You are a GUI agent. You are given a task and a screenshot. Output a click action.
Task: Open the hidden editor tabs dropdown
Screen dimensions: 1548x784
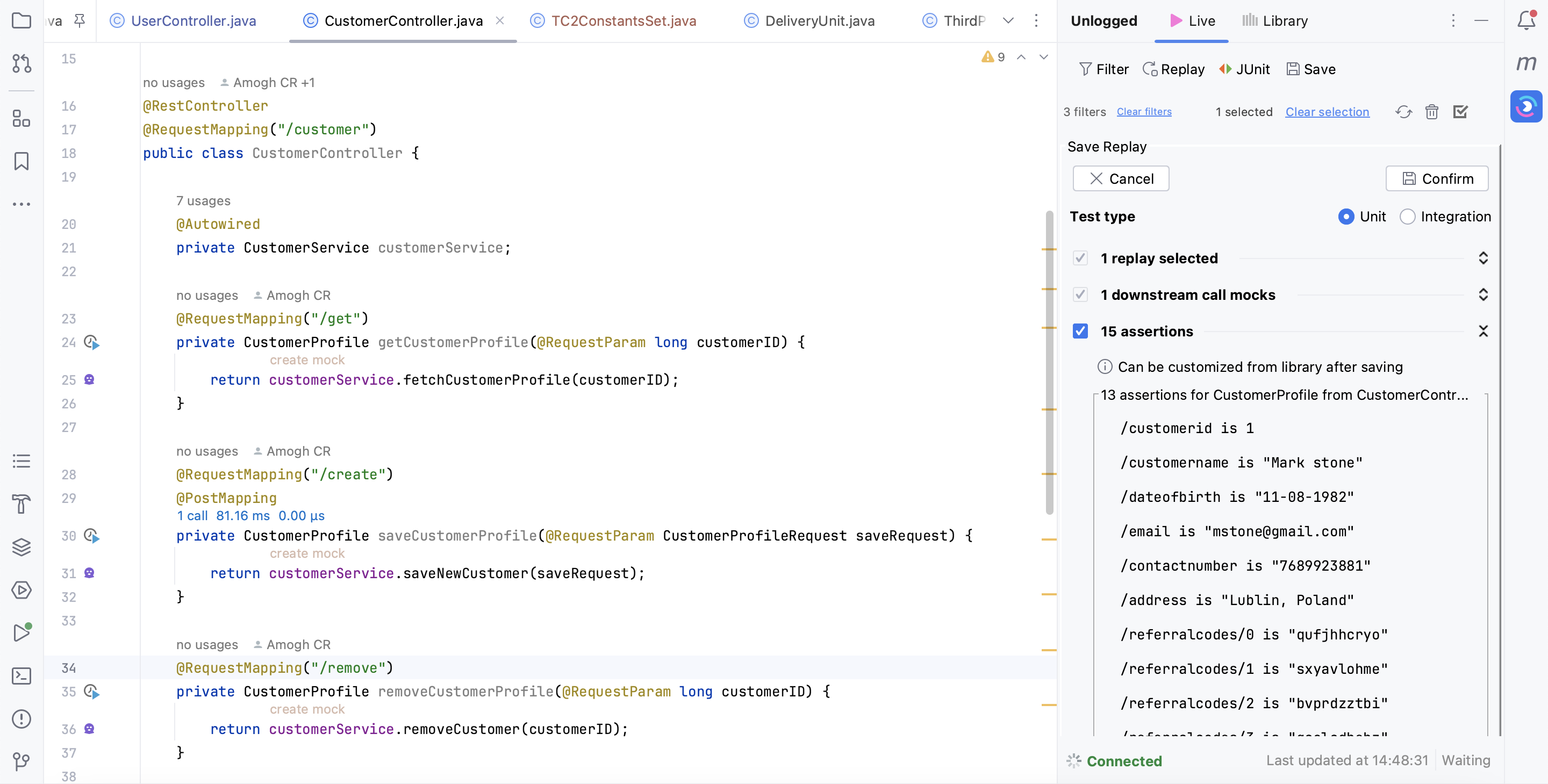click(x=1008, y=21)
